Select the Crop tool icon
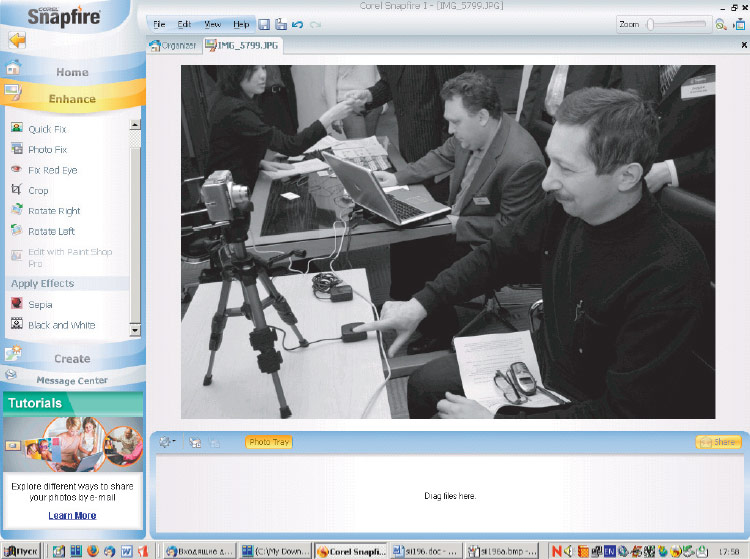This screenshot has width=750, height=559. 16,190
